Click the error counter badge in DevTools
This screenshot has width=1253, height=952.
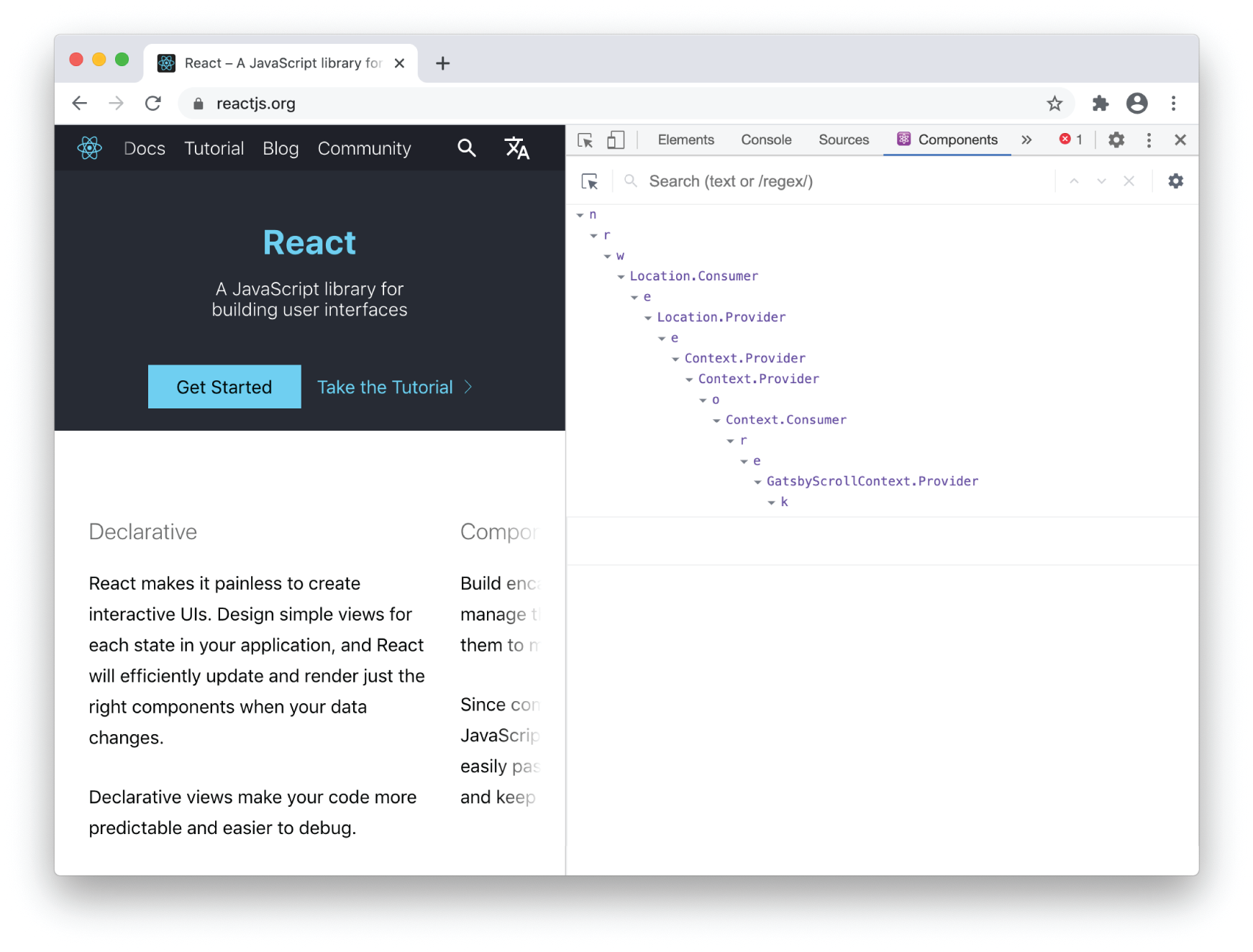click(x=1070, y=139)
